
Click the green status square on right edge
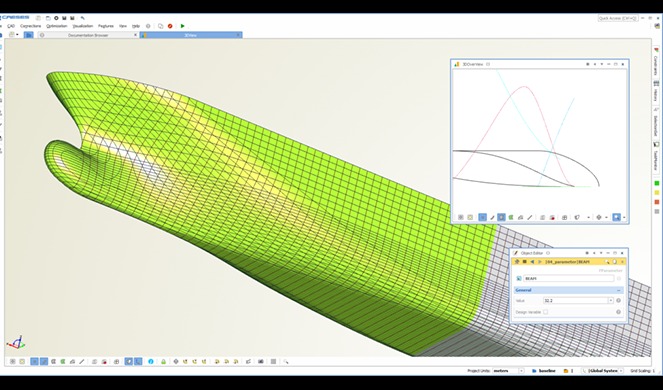[657, 184]
